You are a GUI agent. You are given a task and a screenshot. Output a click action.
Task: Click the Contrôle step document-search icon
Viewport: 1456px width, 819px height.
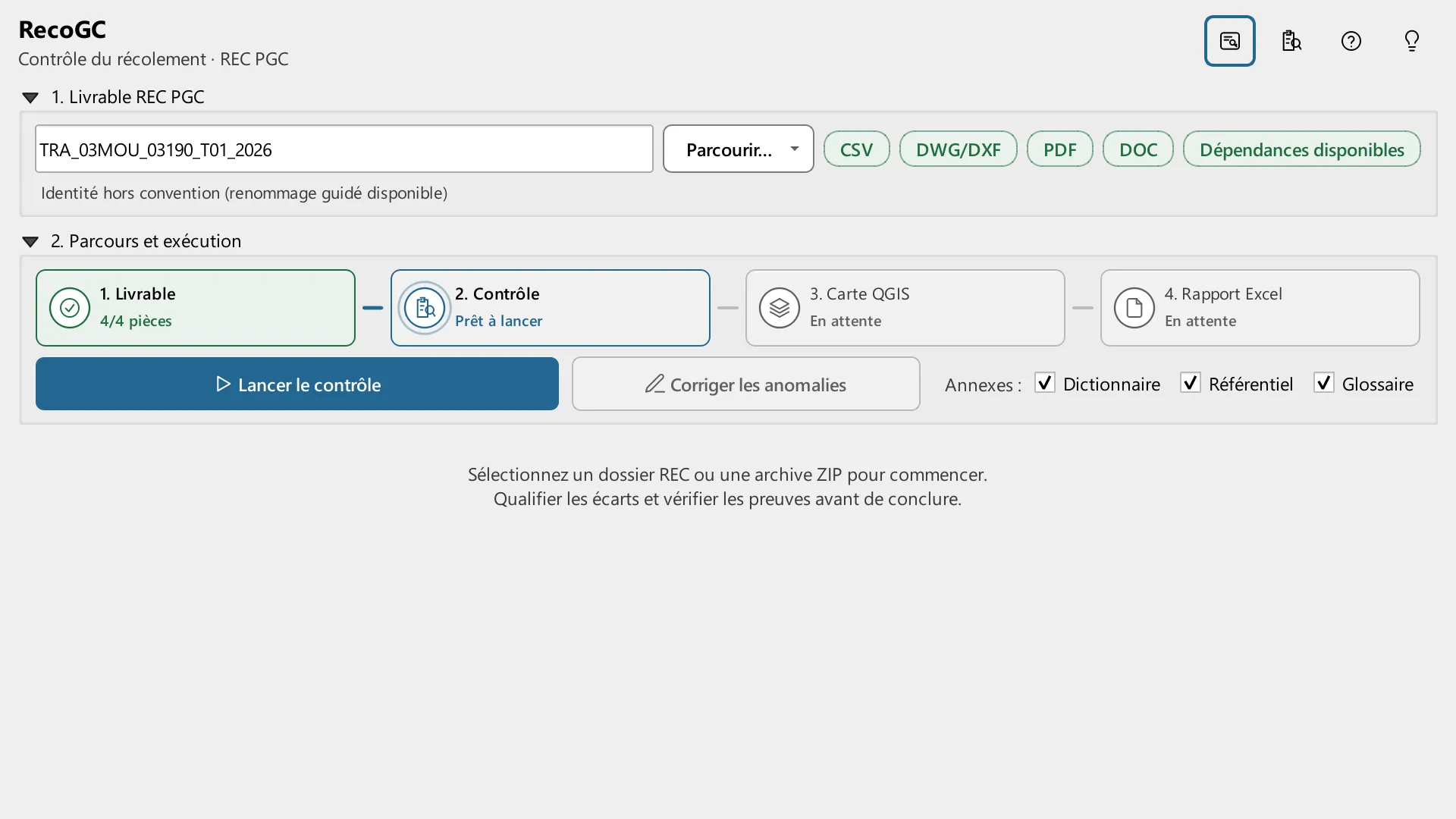(424, 308)
